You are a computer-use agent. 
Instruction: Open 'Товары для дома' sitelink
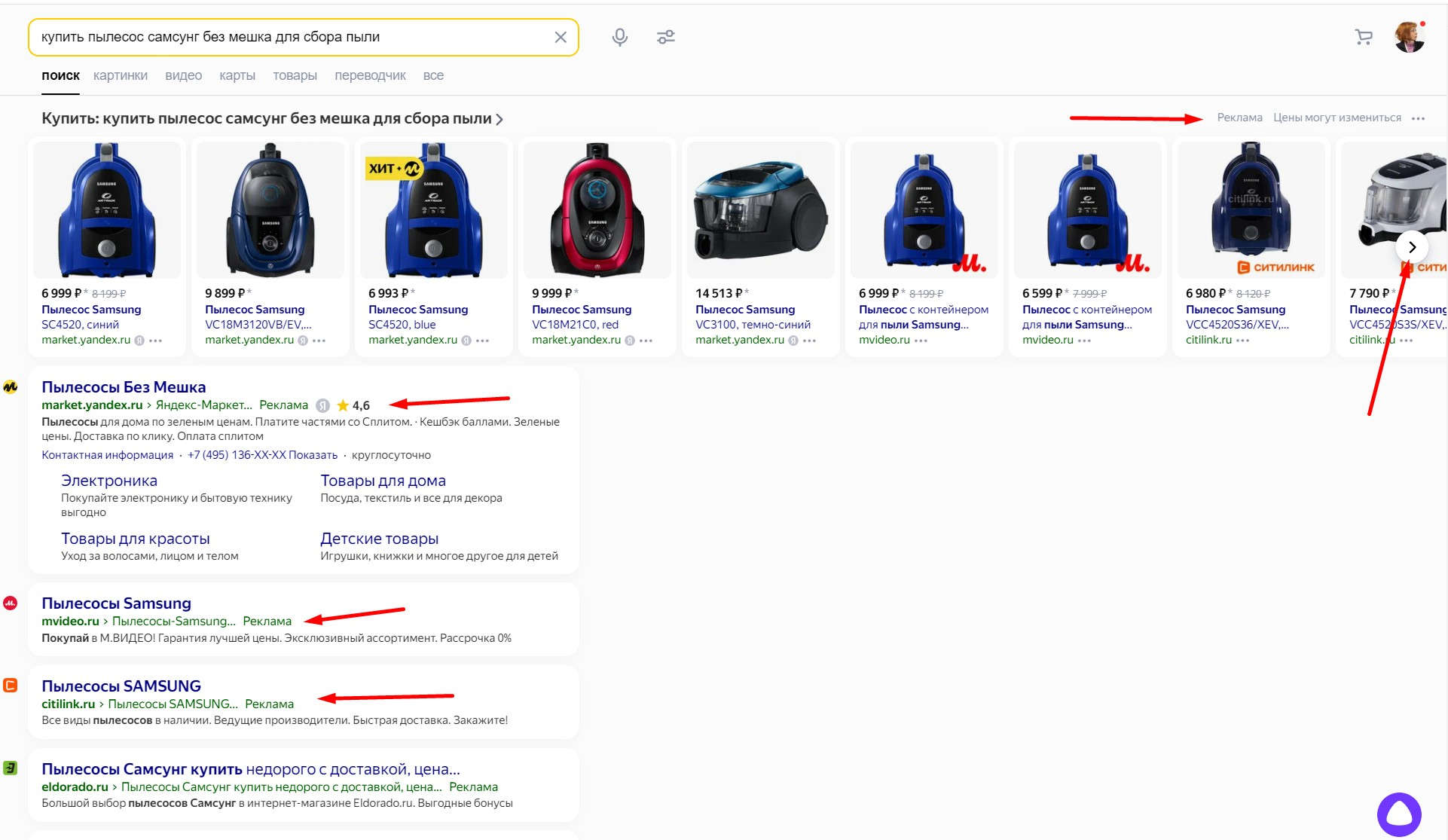[x=383, y=481]
